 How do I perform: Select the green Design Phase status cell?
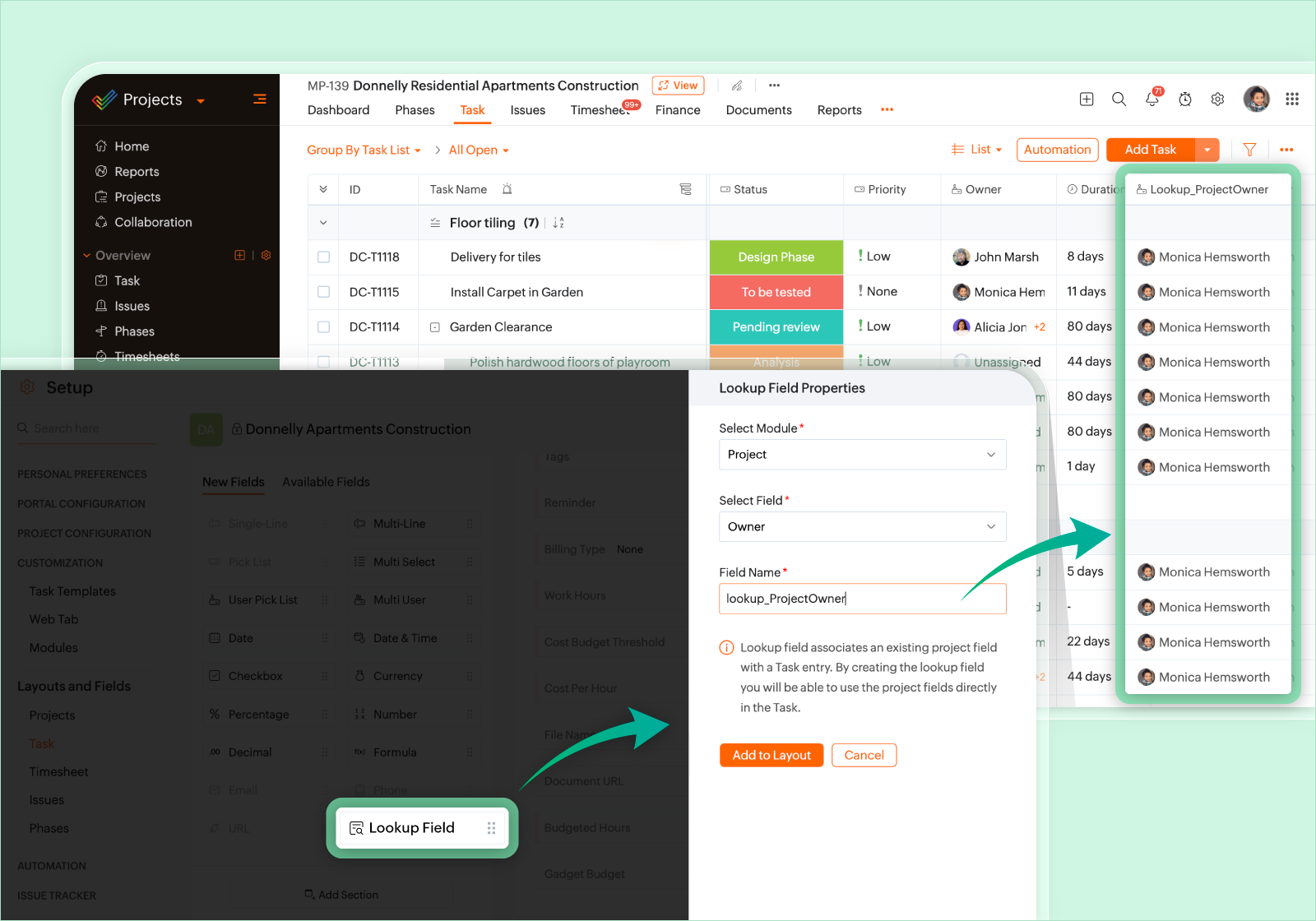point(776,257)
